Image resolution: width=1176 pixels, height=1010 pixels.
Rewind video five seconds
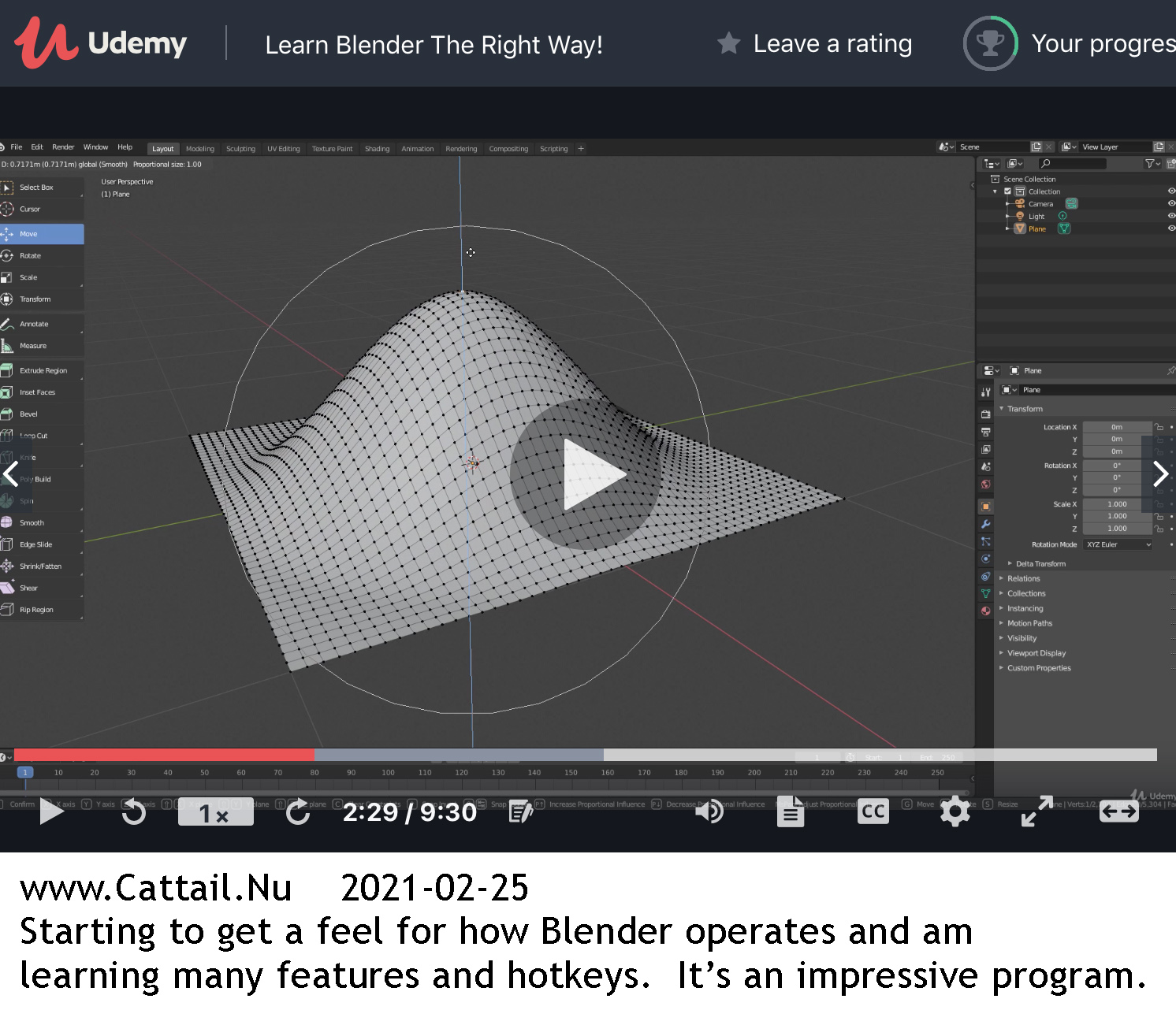(134, 811)
